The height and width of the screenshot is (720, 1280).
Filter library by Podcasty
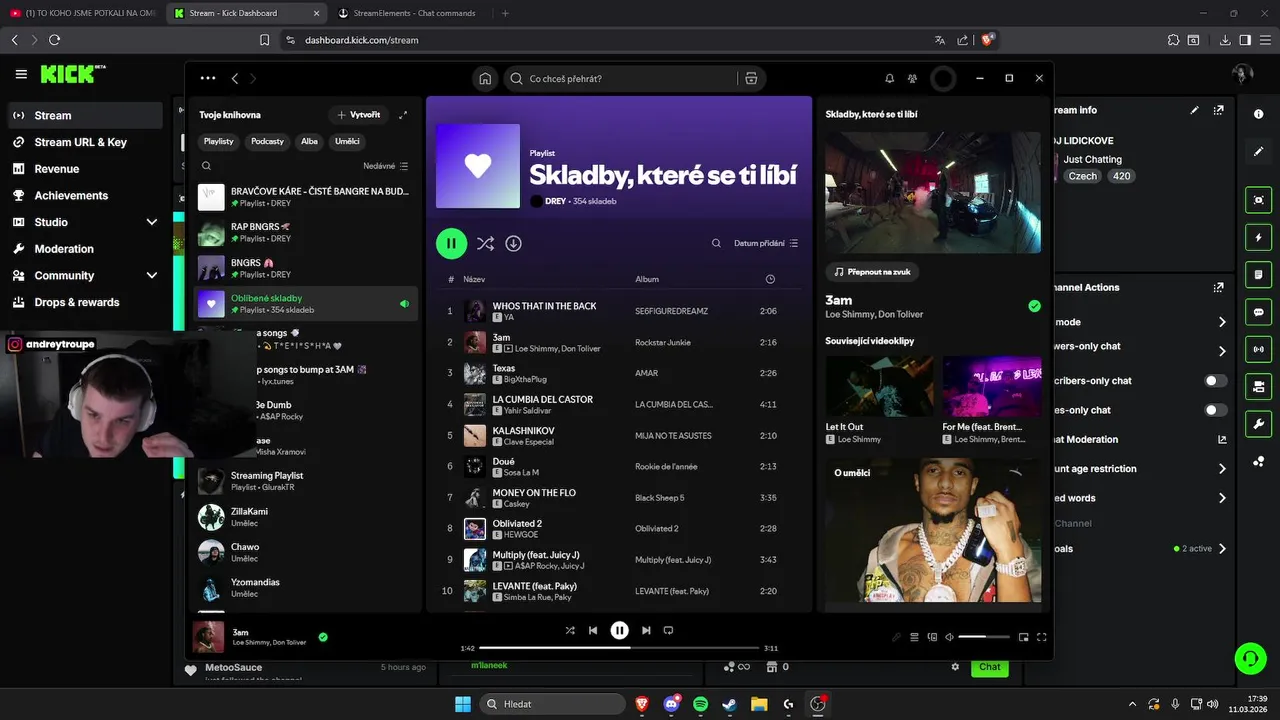click(267, 141)
